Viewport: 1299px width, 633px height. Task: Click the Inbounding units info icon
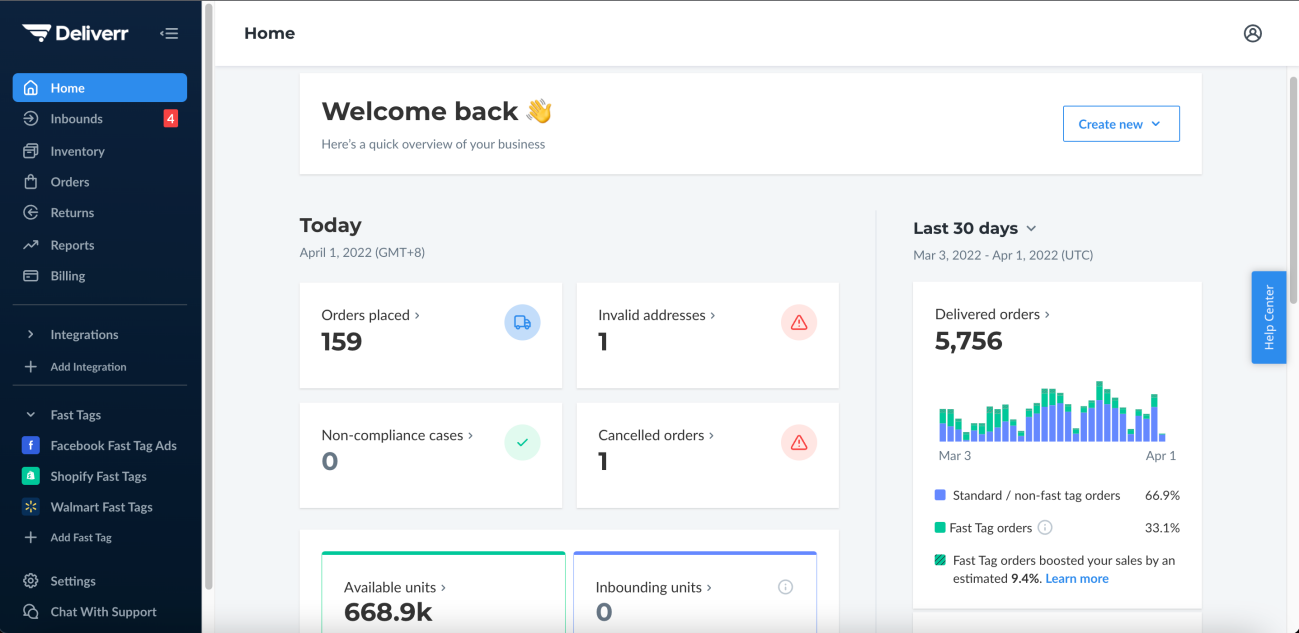[785, 587]
